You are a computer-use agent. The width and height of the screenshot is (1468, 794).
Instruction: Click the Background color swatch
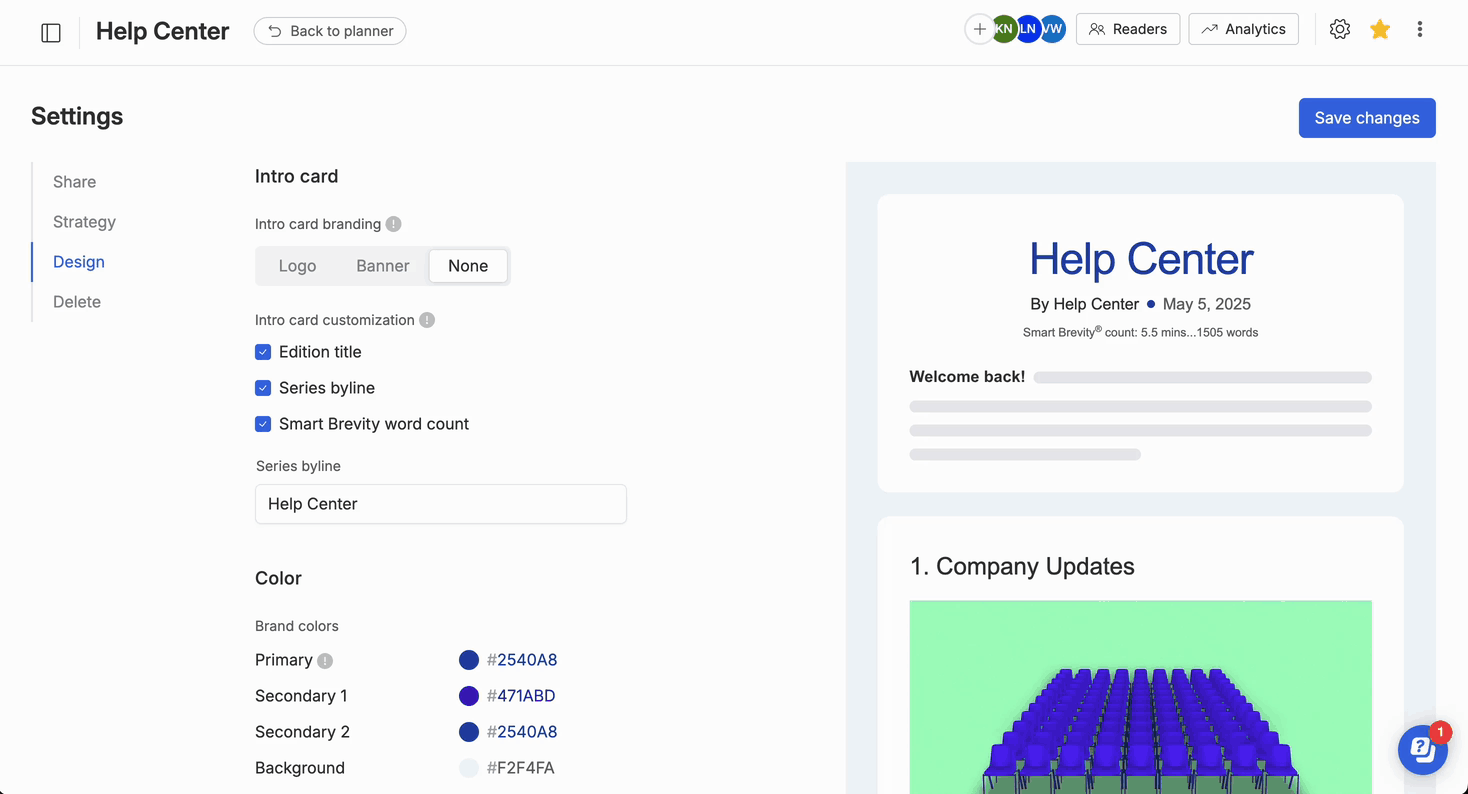tap(469, 768)
